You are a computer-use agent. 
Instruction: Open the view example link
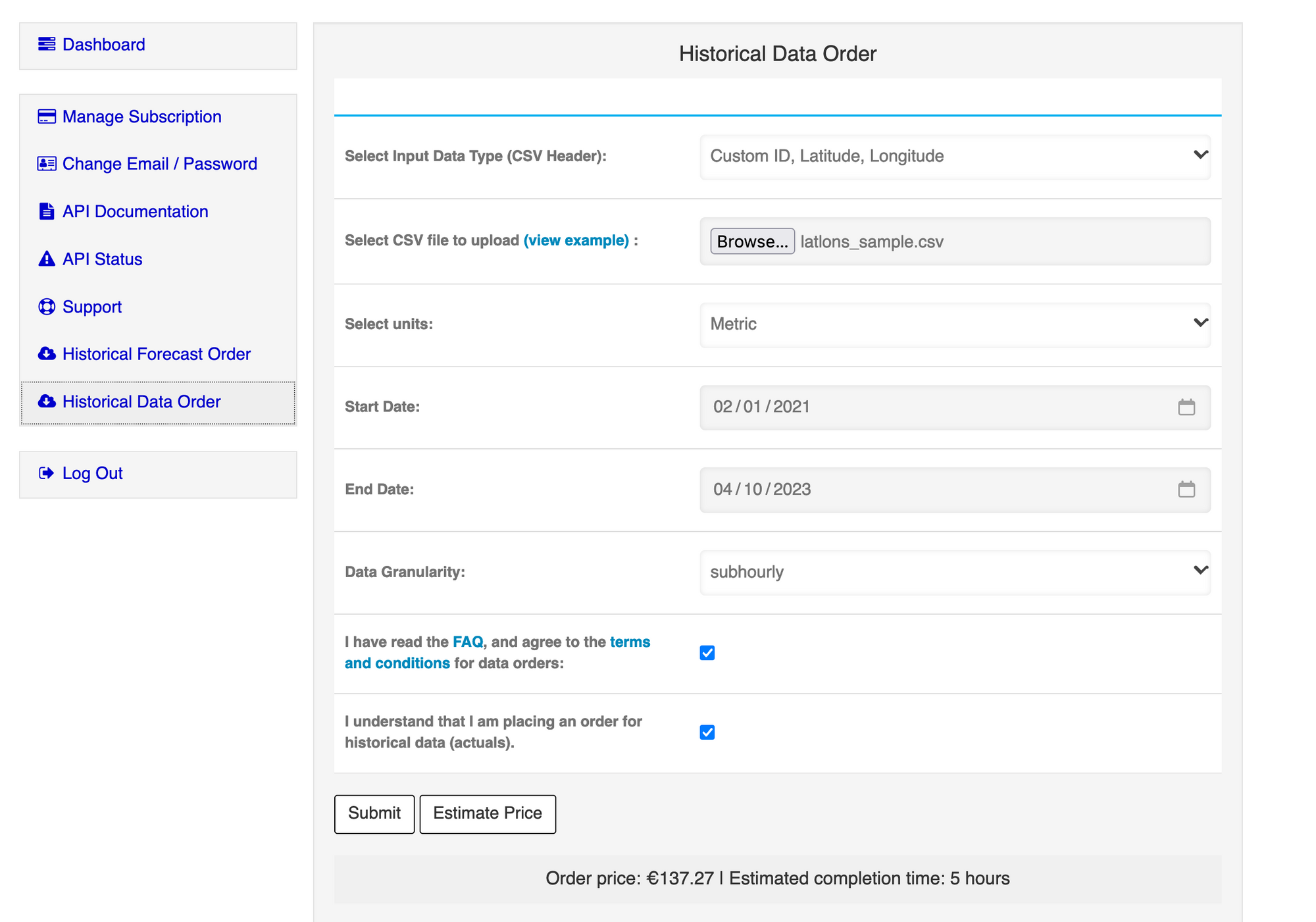[576, 240]
